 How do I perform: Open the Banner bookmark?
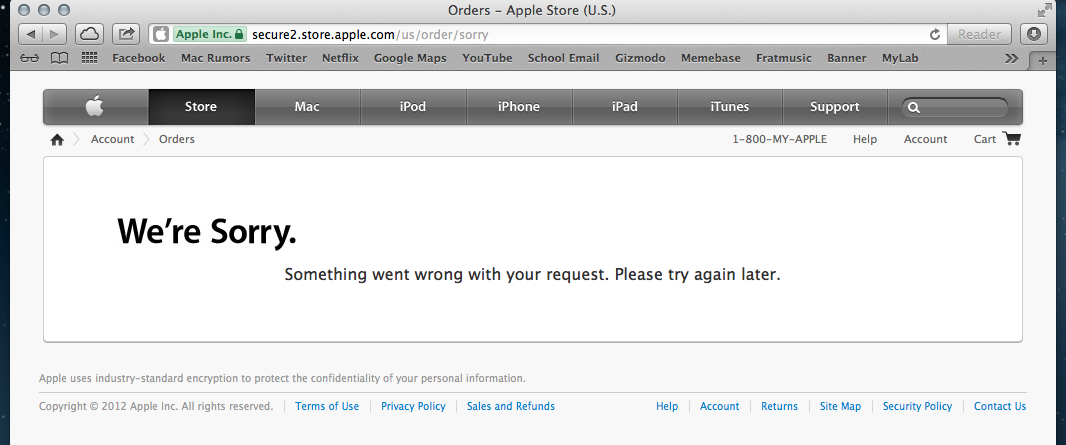point(847,58)
